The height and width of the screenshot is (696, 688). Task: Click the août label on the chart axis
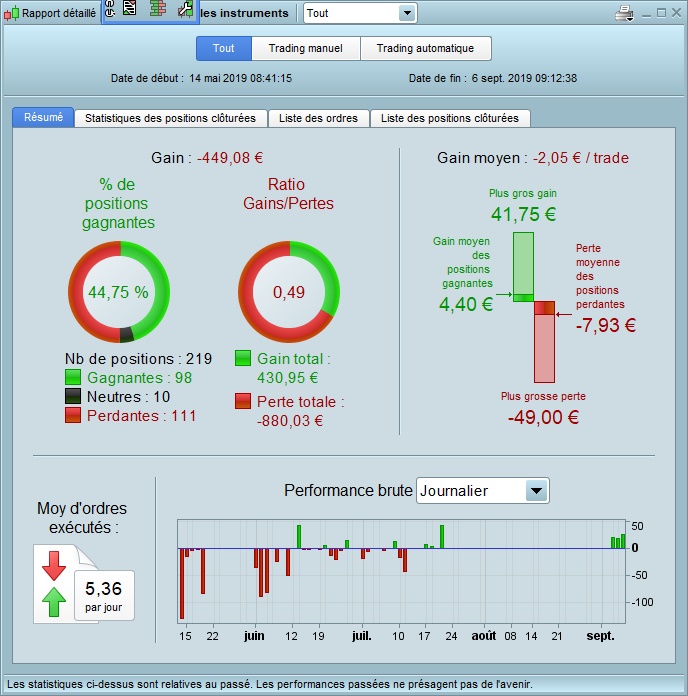[x=484, y=636]
